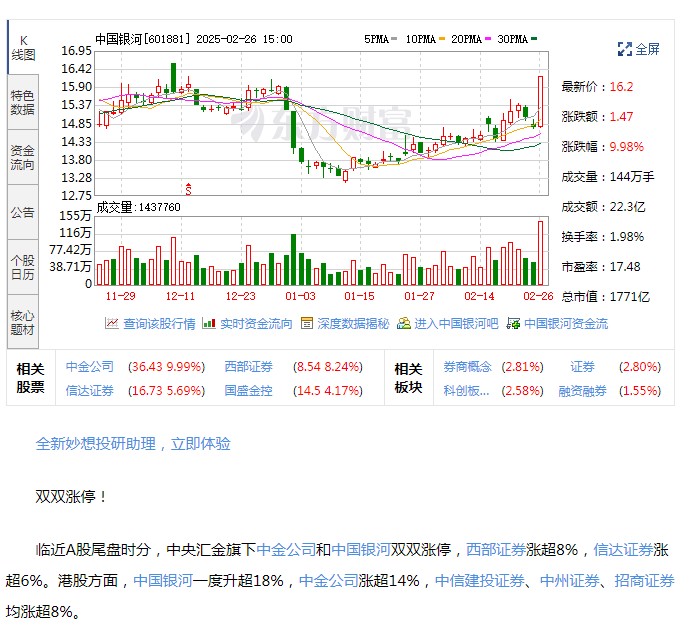Click 中金公司 quote (36.43 9.99%)
The height and width of the screenshot is (633, 695).
(166, 367)
